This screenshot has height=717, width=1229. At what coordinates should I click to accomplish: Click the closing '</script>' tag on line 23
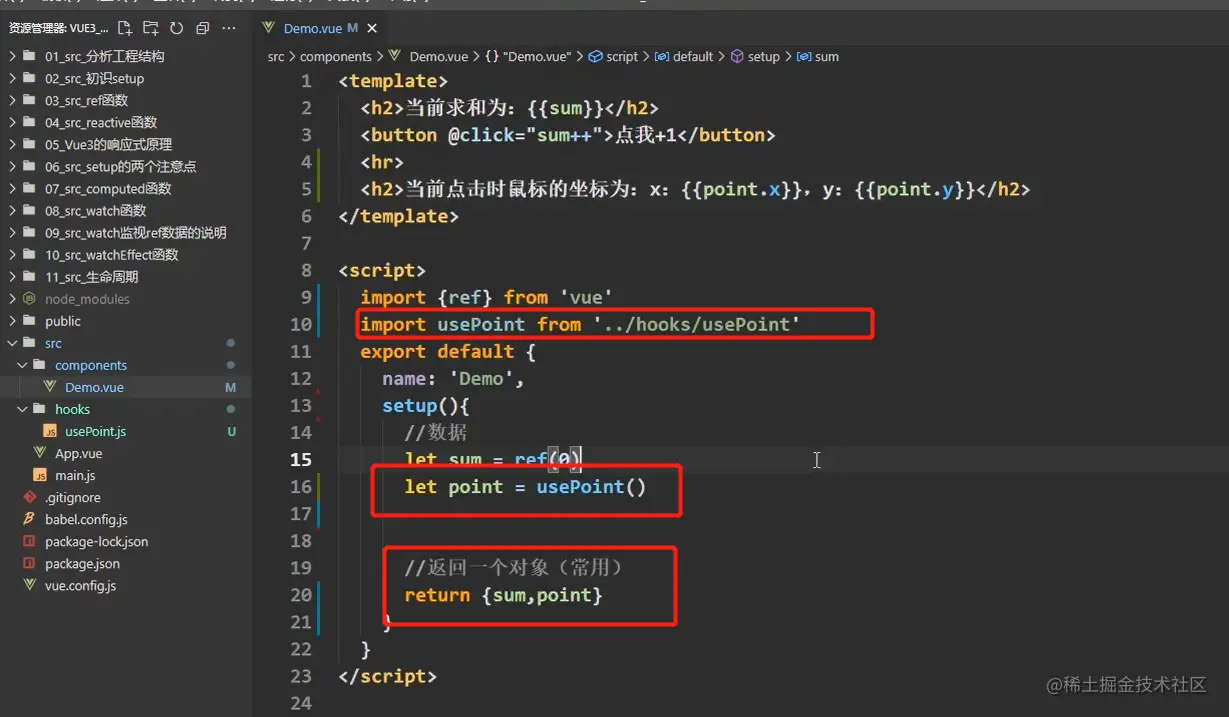click(388, 676)
